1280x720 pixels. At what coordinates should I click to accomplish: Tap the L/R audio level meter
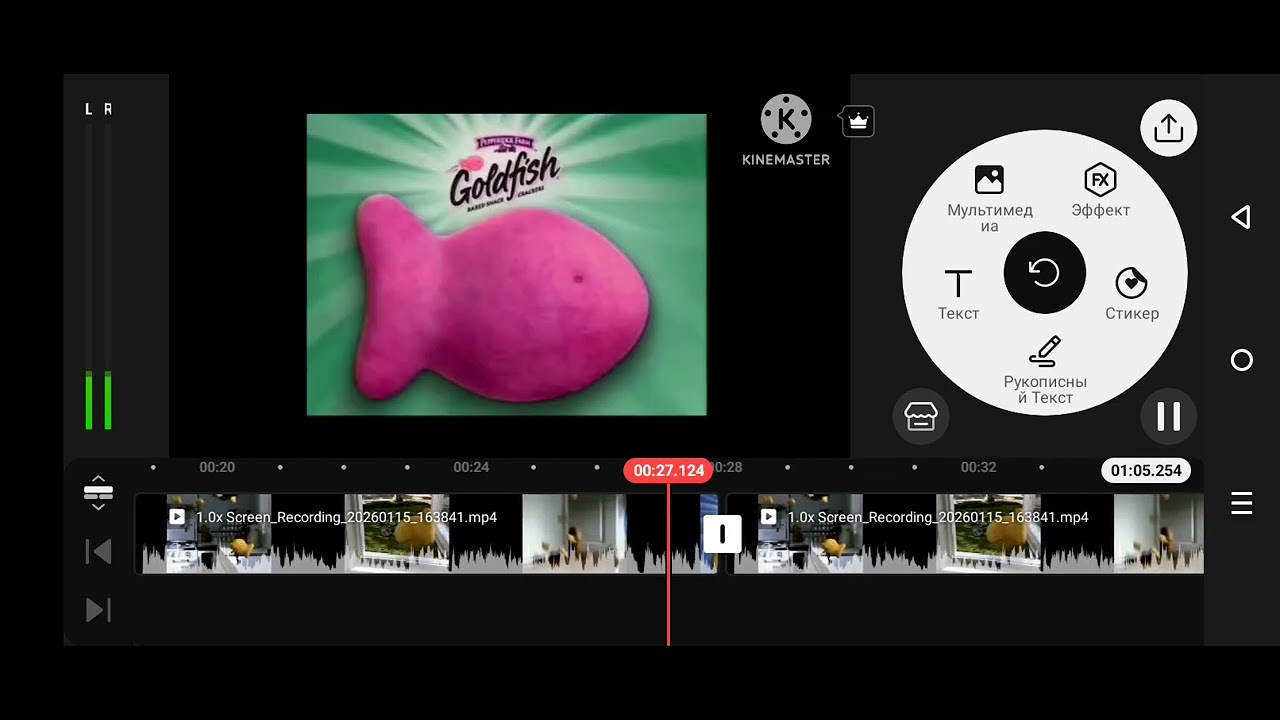click(98, 267)
